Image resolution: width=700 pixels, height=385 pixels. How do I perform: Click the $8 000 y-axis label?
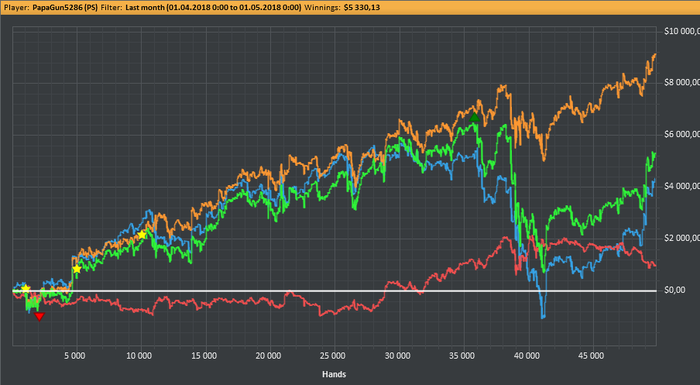click(x=682, y=83)
